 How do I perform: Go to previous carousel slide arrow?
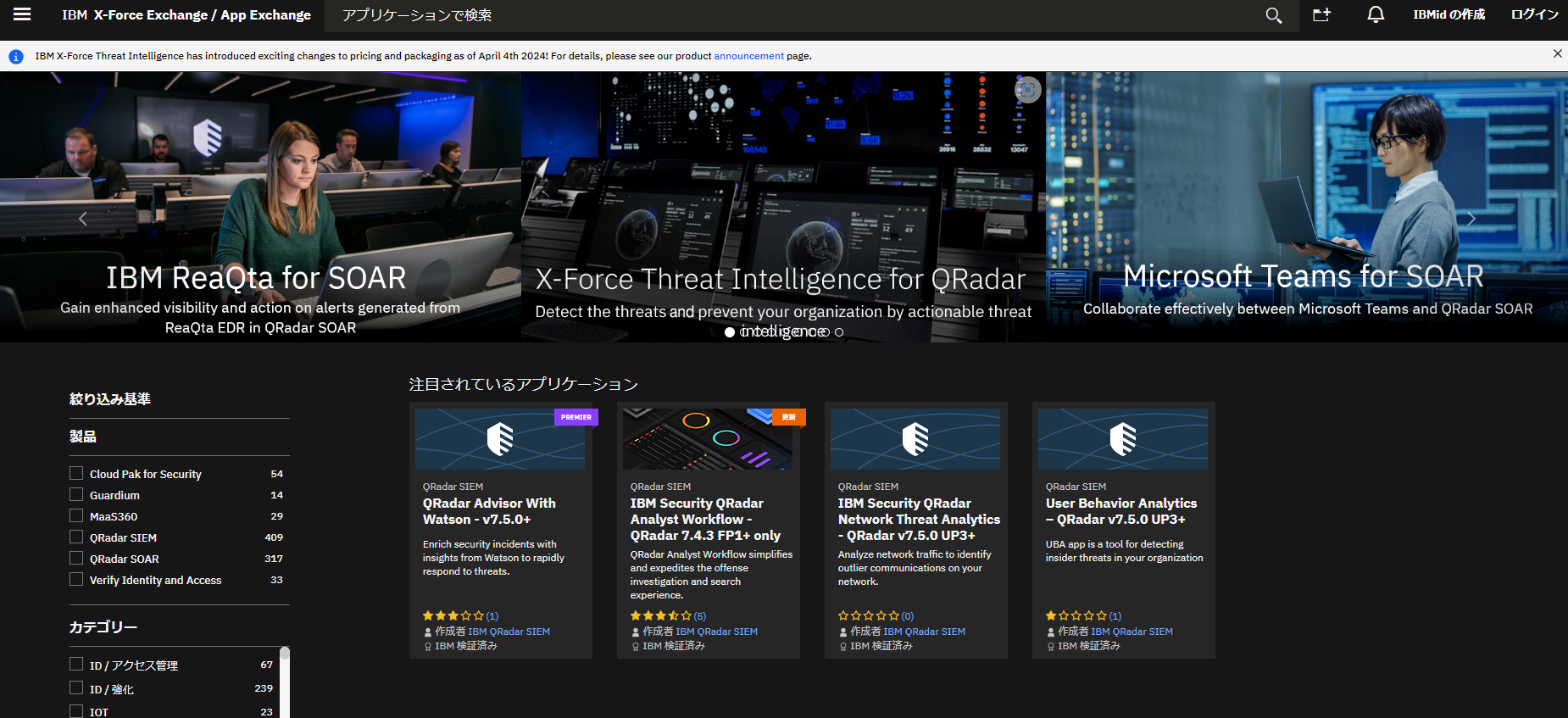[x=82, y=219]
